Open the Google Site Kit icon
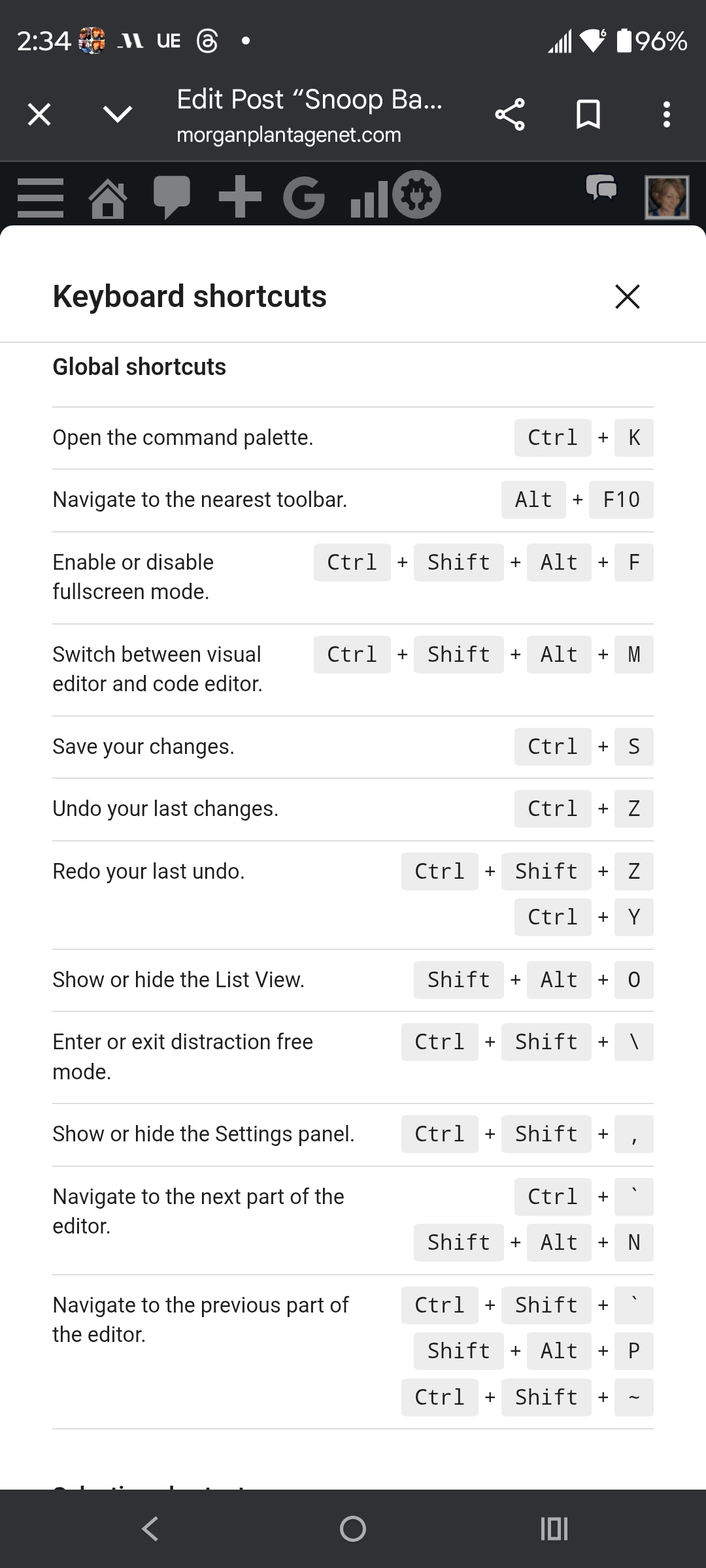Viewport: 706px width, 1568px height. tap(304, 197)
